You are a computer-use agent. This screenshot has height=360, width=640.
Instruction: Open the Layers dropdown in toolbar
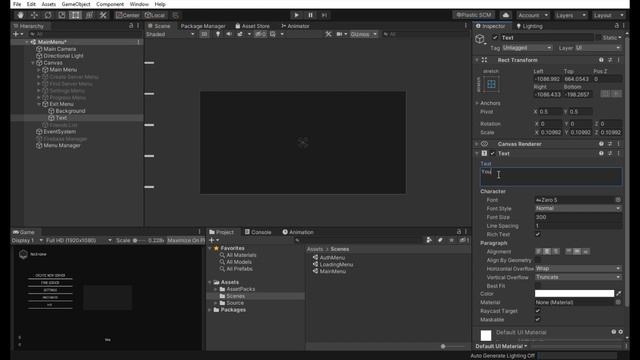click(x=571, y=15)
